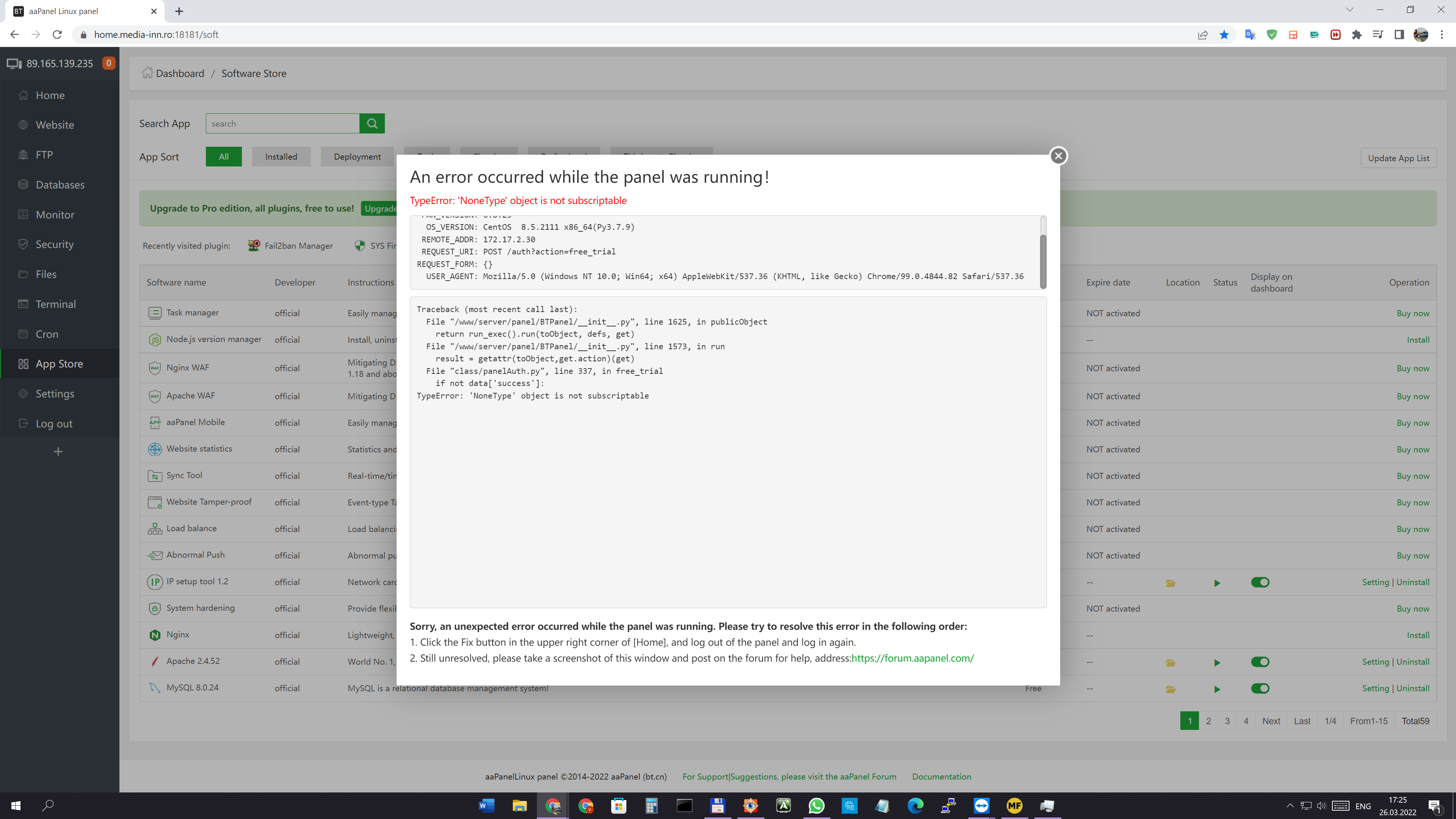
Task: Open the aaPanel forum link
Action: coord(913,658)
